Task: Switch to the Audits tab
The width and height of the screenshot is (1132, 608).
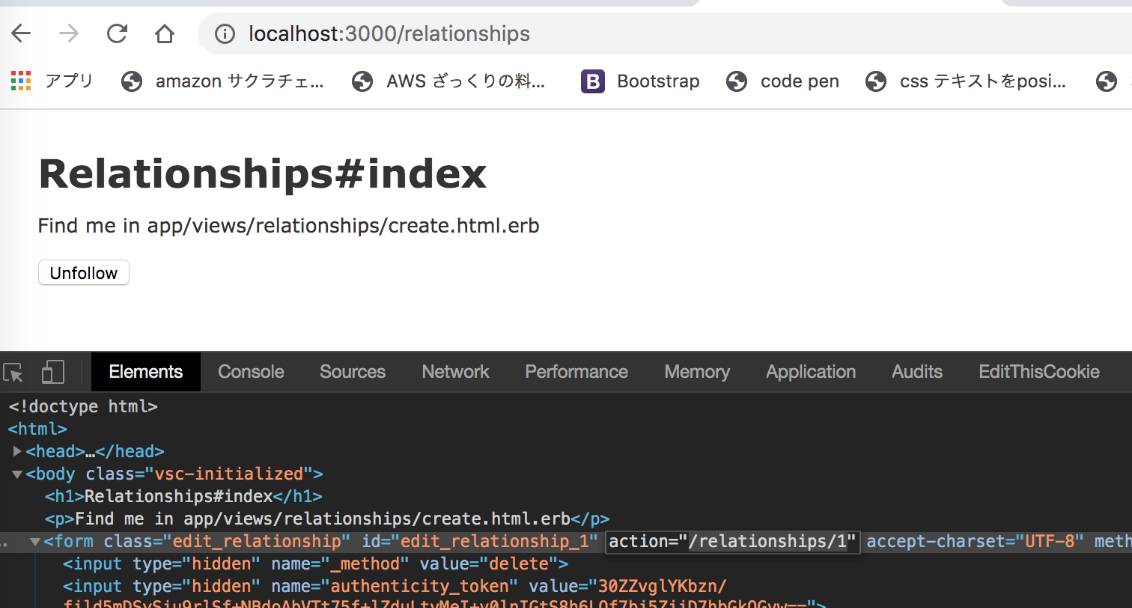Action: pyautogui.click(x=917, y=372)
